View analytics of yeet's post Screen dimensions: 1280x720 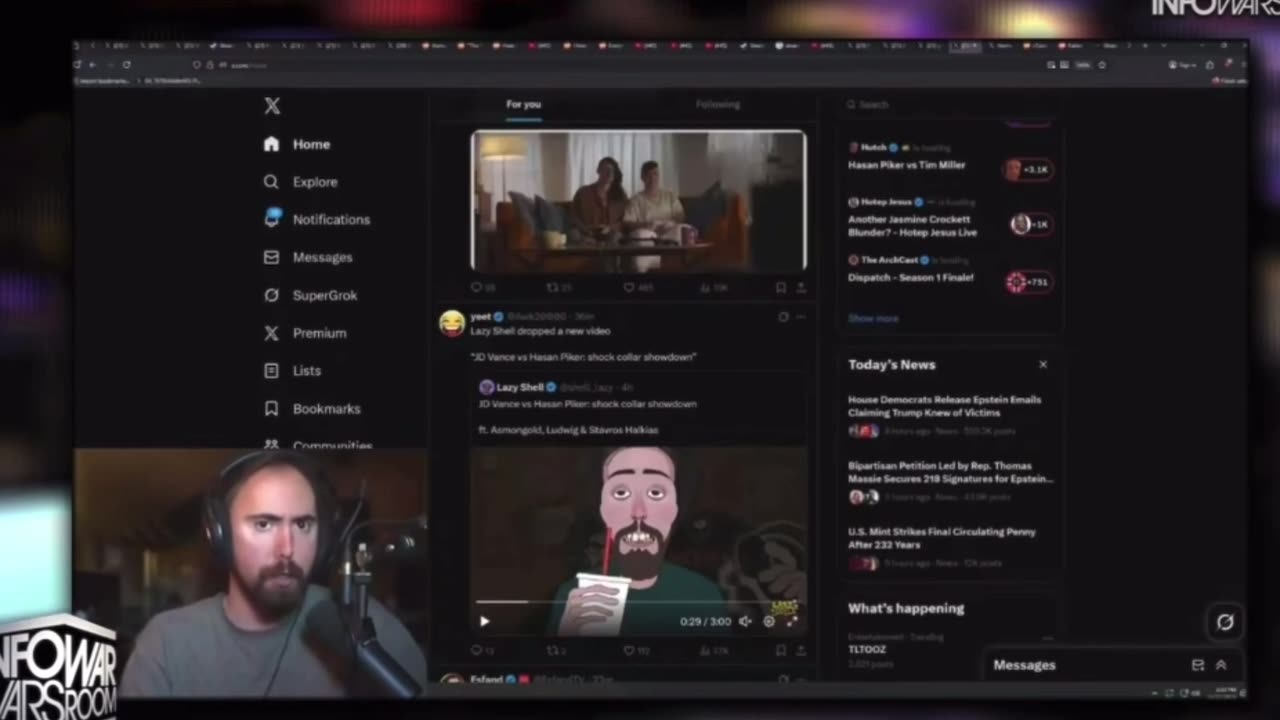714,651
